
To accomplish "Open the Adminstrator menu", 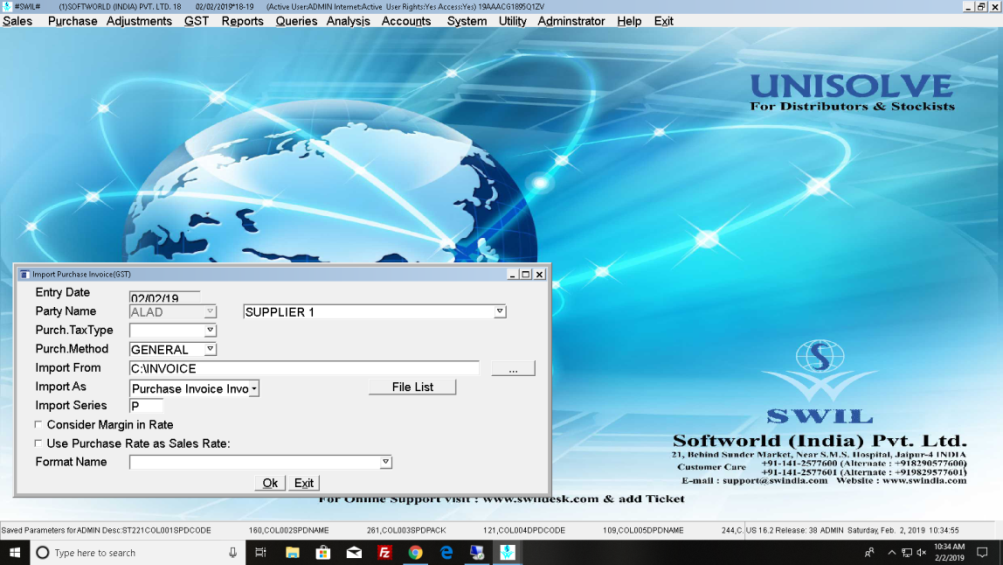I will [571, 21].
